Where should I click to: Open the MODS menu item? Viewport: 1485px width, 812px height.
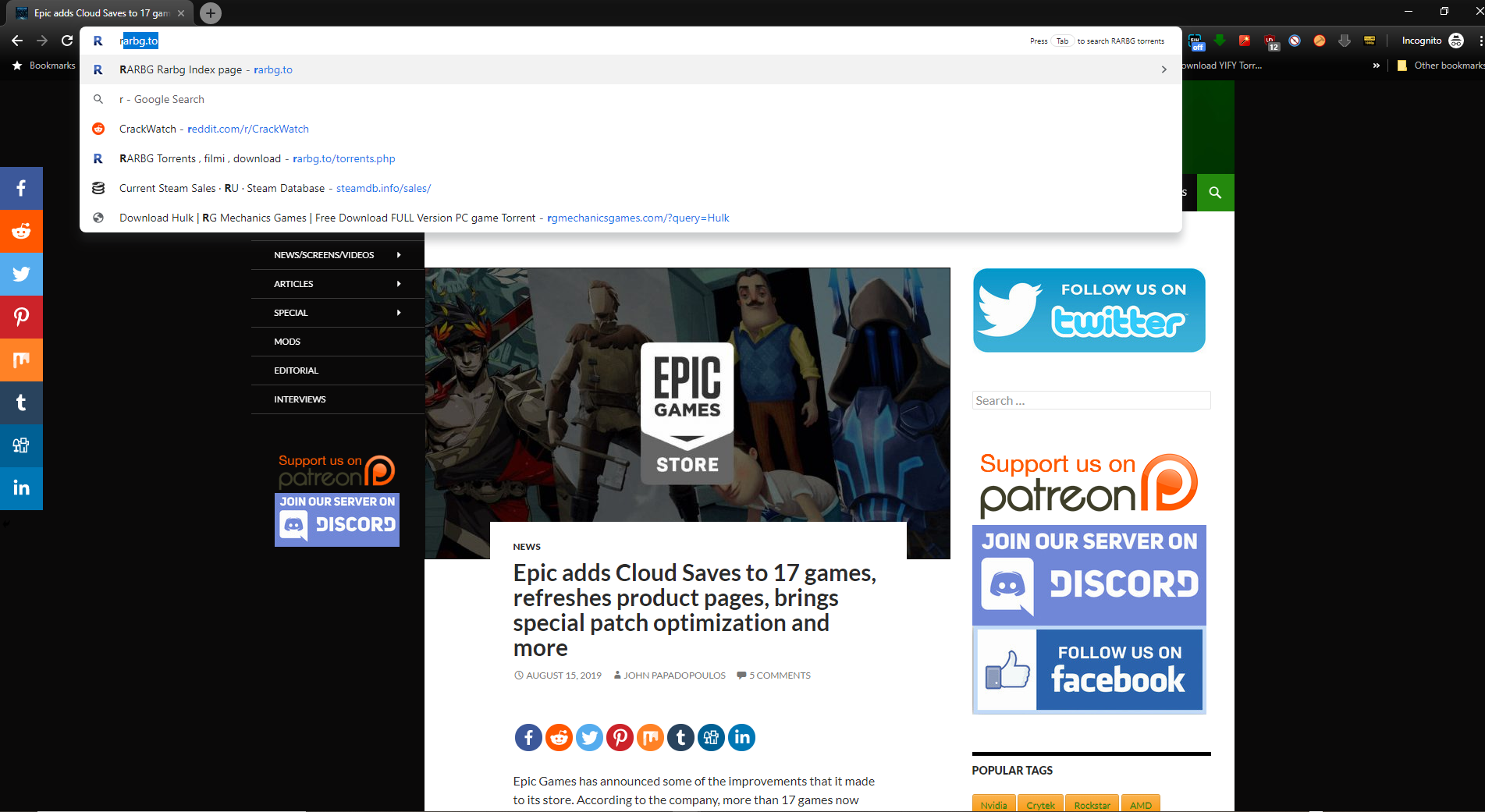tap(287, 342)
